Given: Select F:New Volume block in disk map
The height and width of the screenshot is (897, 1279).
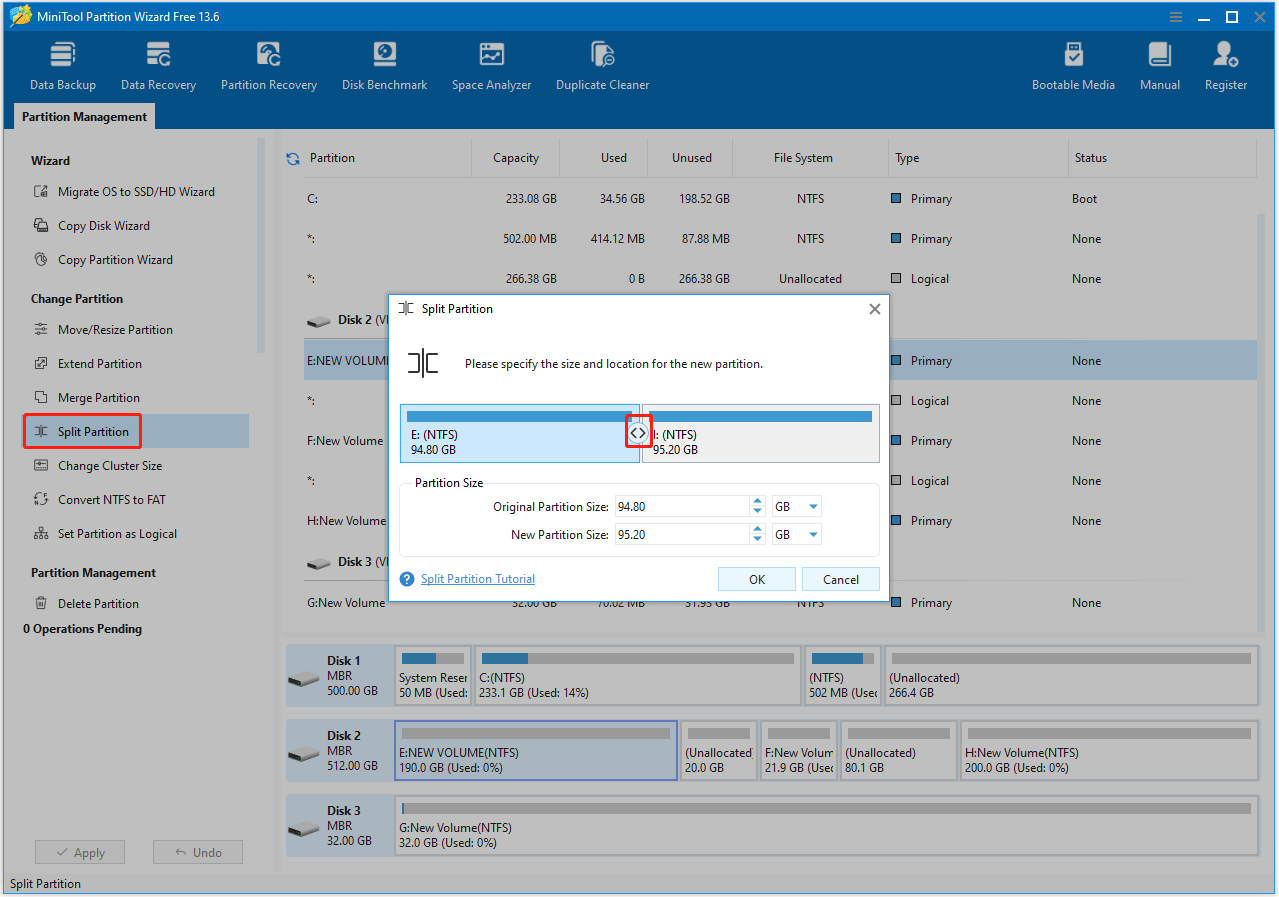Looking at the screenshot, I should pos(799,751).
